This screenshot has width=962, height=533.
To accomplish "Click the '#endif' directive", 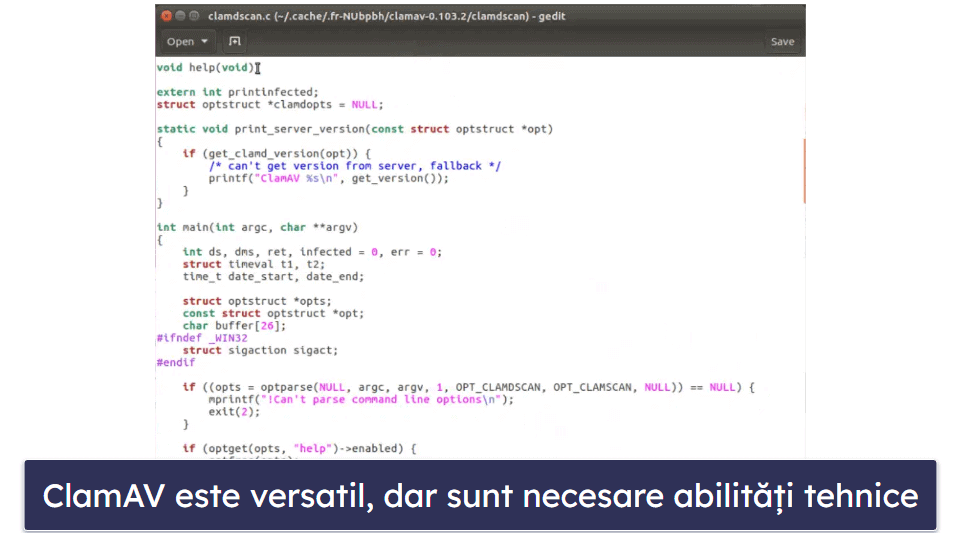I will 175,362.
